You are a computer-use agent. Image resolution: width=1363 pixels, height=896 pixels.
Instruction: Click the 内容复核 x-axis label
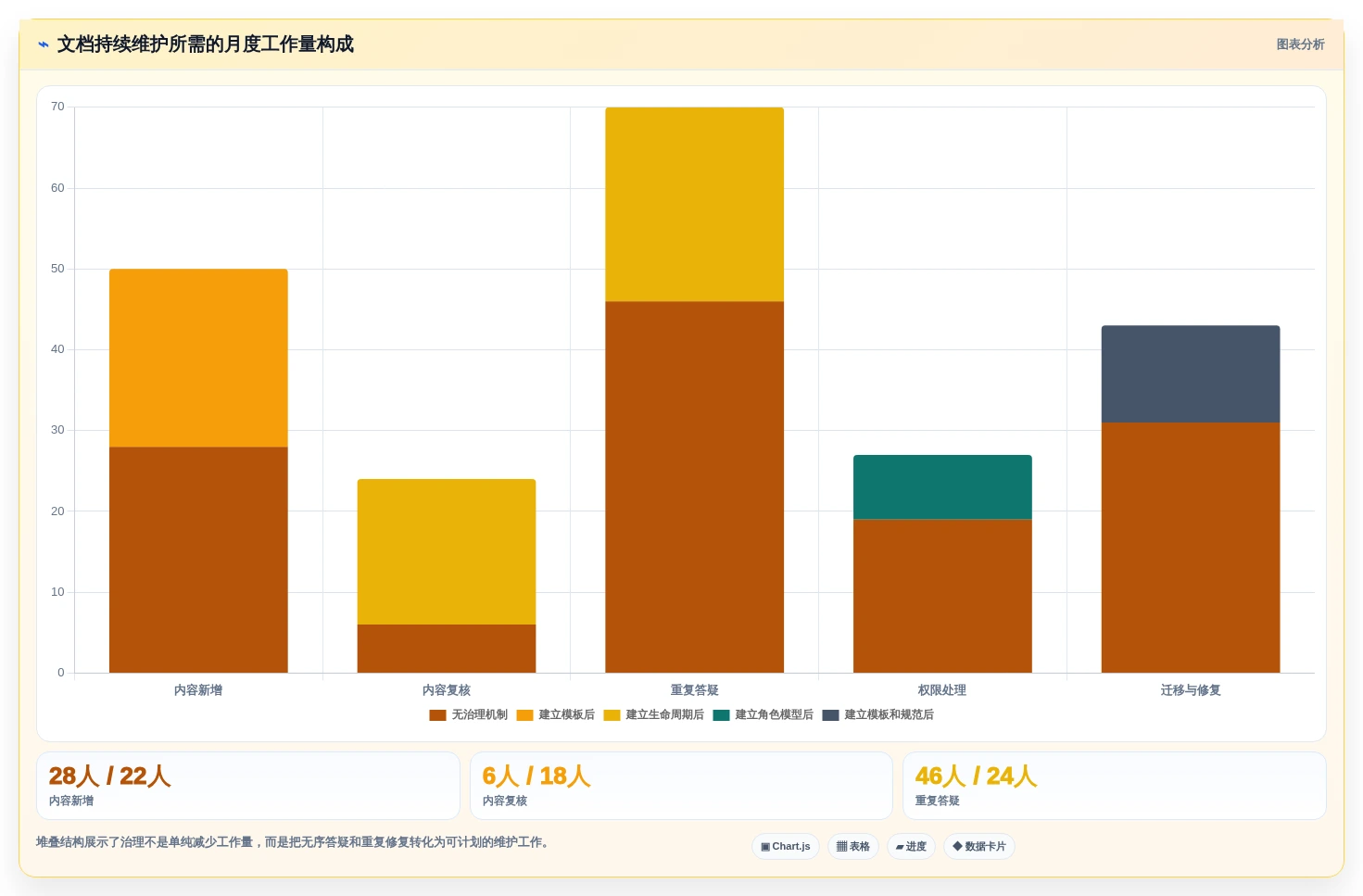pyautogui.click(x=447, y=690)
